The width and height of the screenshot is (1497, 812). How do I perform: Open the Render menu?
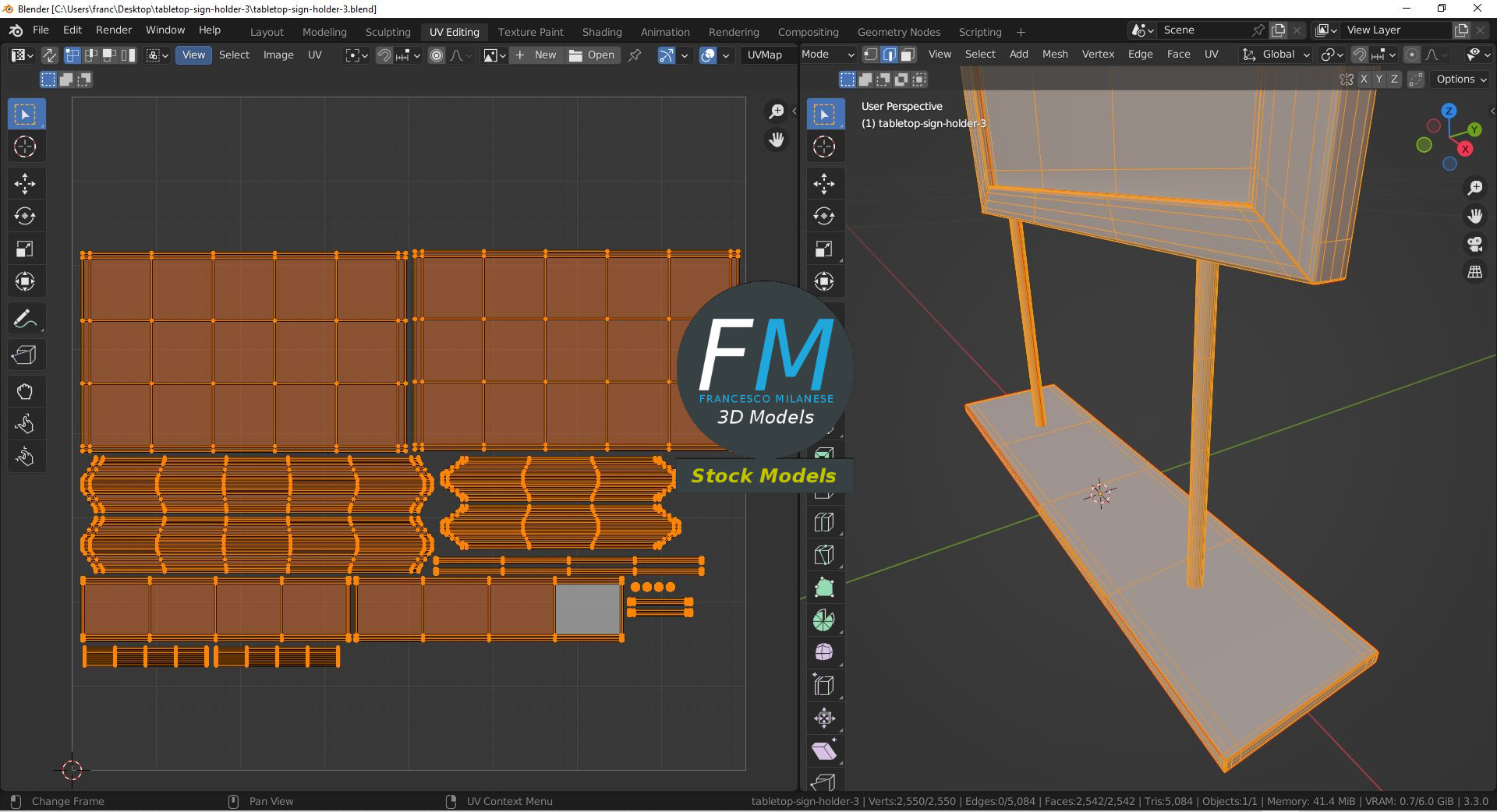coord(114,30)
